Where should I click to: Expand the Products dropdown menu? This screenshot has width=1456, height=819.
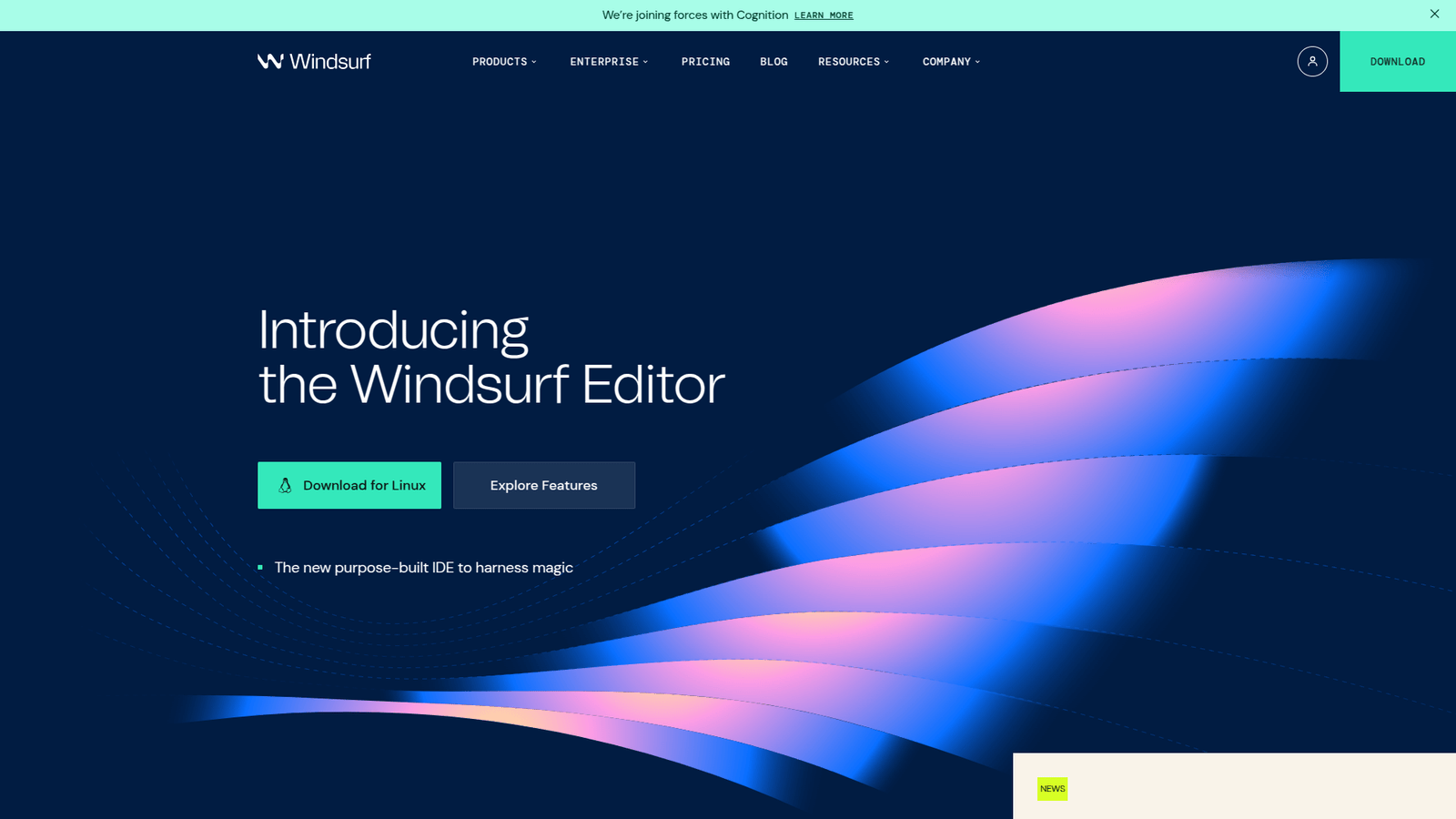504,62
